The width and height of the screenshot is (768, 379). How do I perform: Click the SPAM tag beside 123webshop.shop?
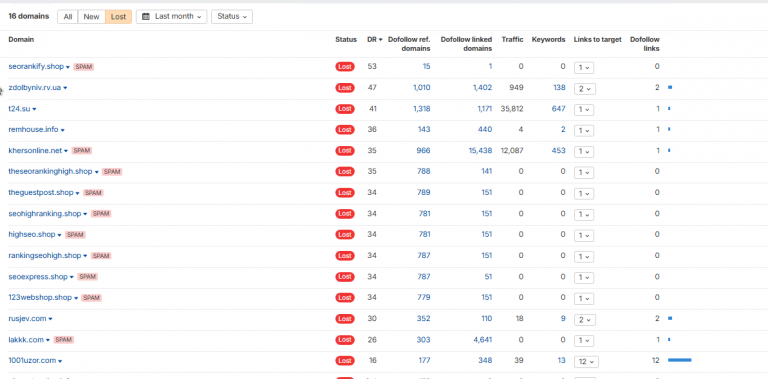92,298
